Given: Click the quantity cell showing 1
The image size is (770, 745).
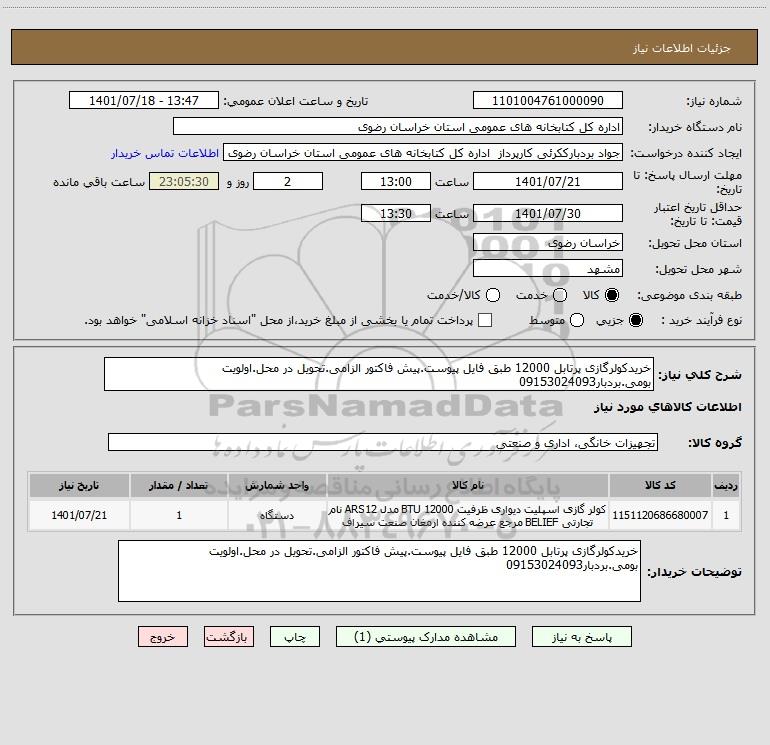Looking at the screenshot, I should pos(179,515).
